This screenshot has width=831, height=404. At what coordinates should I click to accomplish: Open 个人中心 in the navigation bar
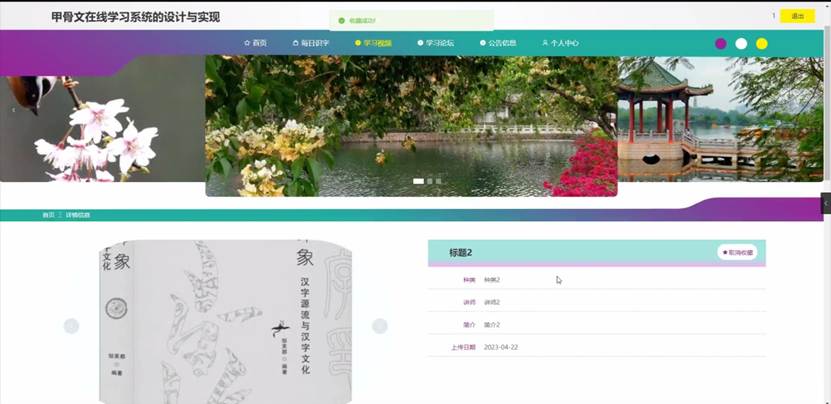(x=560, y=43)
